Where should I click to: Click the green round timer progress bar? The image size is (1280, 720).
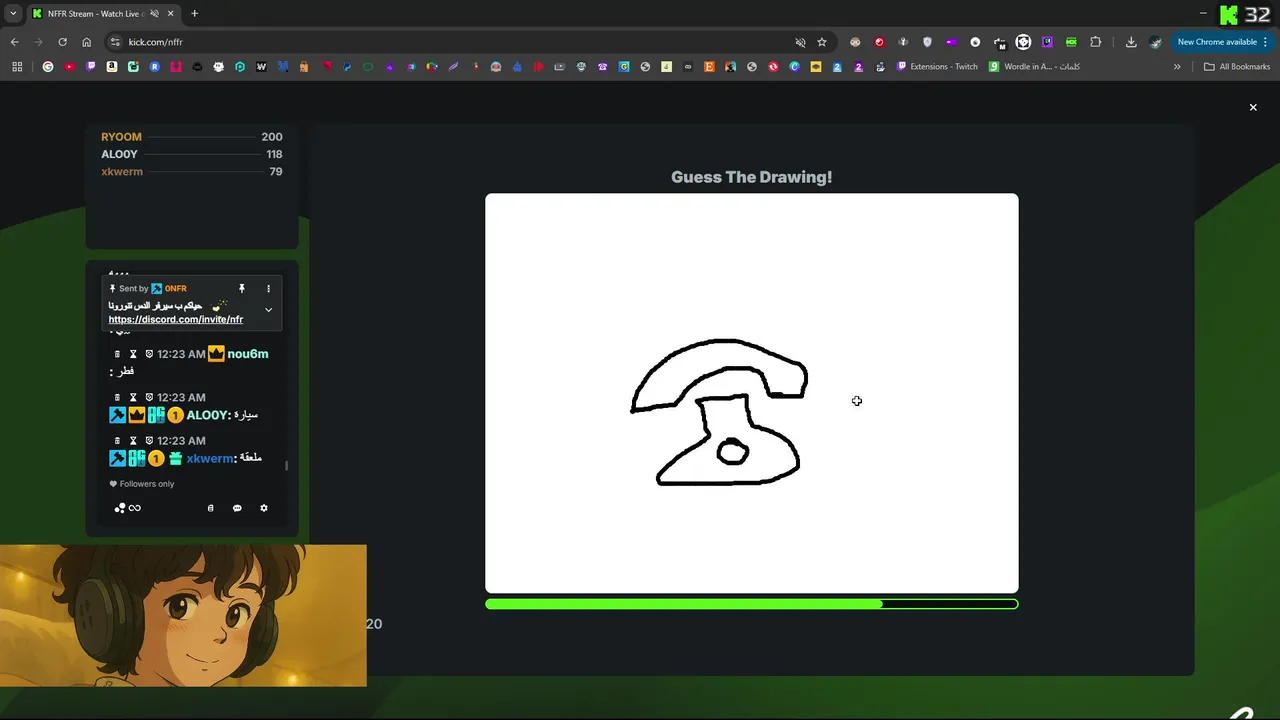pos(752,604)
